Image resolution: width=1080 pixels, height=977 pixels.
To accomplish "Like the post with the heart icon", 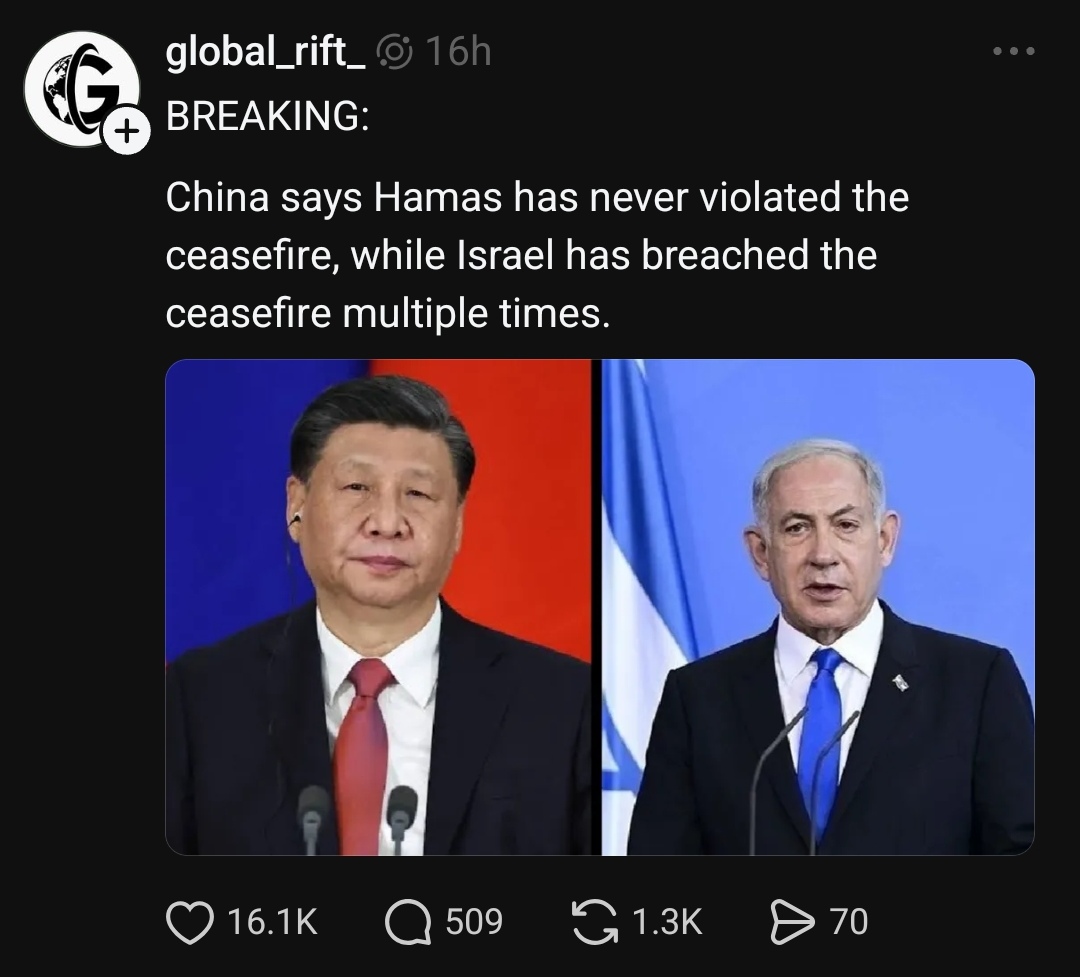I will (x=190, y=923).
